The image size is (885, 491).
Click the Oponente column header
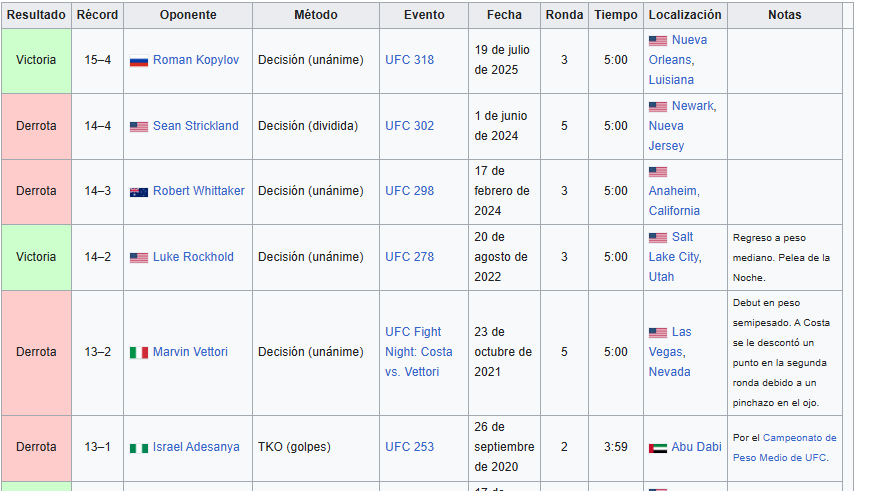[188, 15]
